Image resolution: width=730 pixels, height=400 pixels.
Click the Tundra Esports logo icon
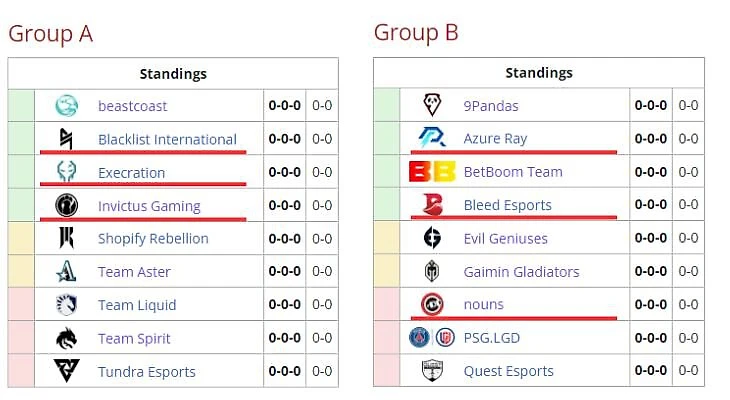(67, 371)
